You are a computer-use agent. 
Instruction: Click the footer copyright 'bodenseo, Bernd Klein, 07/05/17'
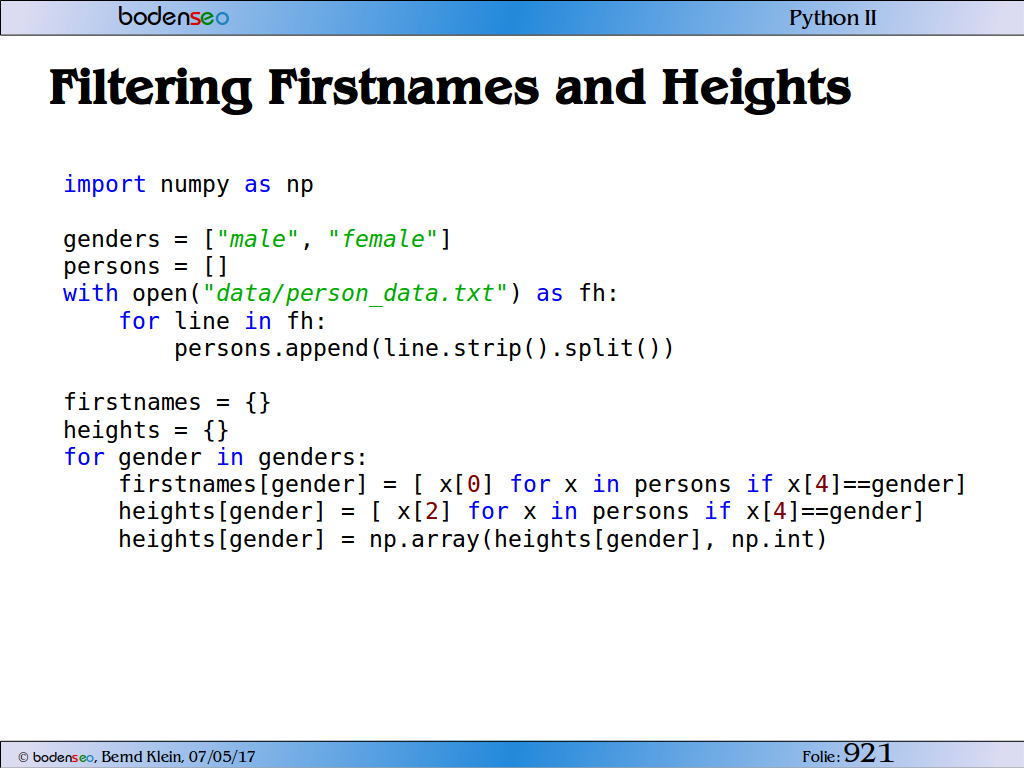(136, 757)
